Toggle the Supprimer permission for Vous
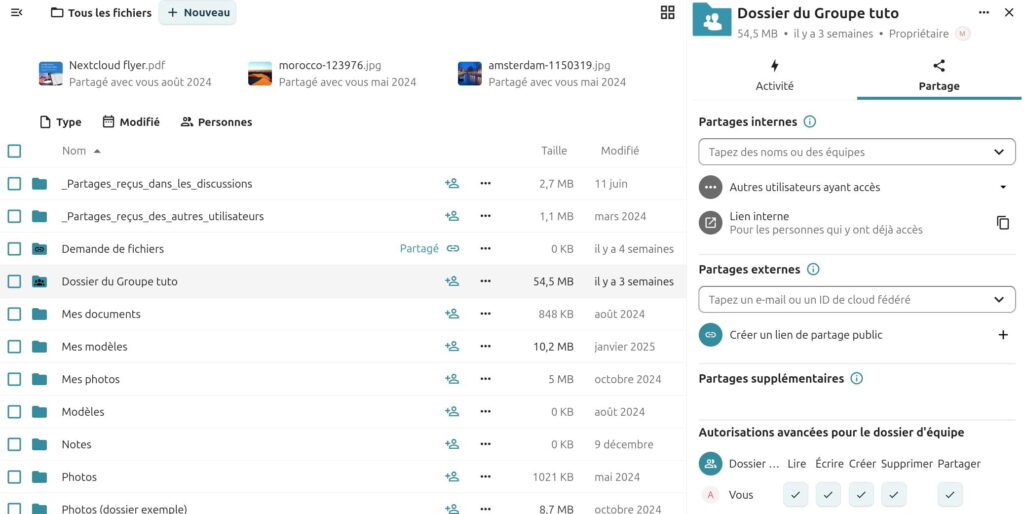Image resolution: width=1024 pixels, height=514 pixels. 893,495
